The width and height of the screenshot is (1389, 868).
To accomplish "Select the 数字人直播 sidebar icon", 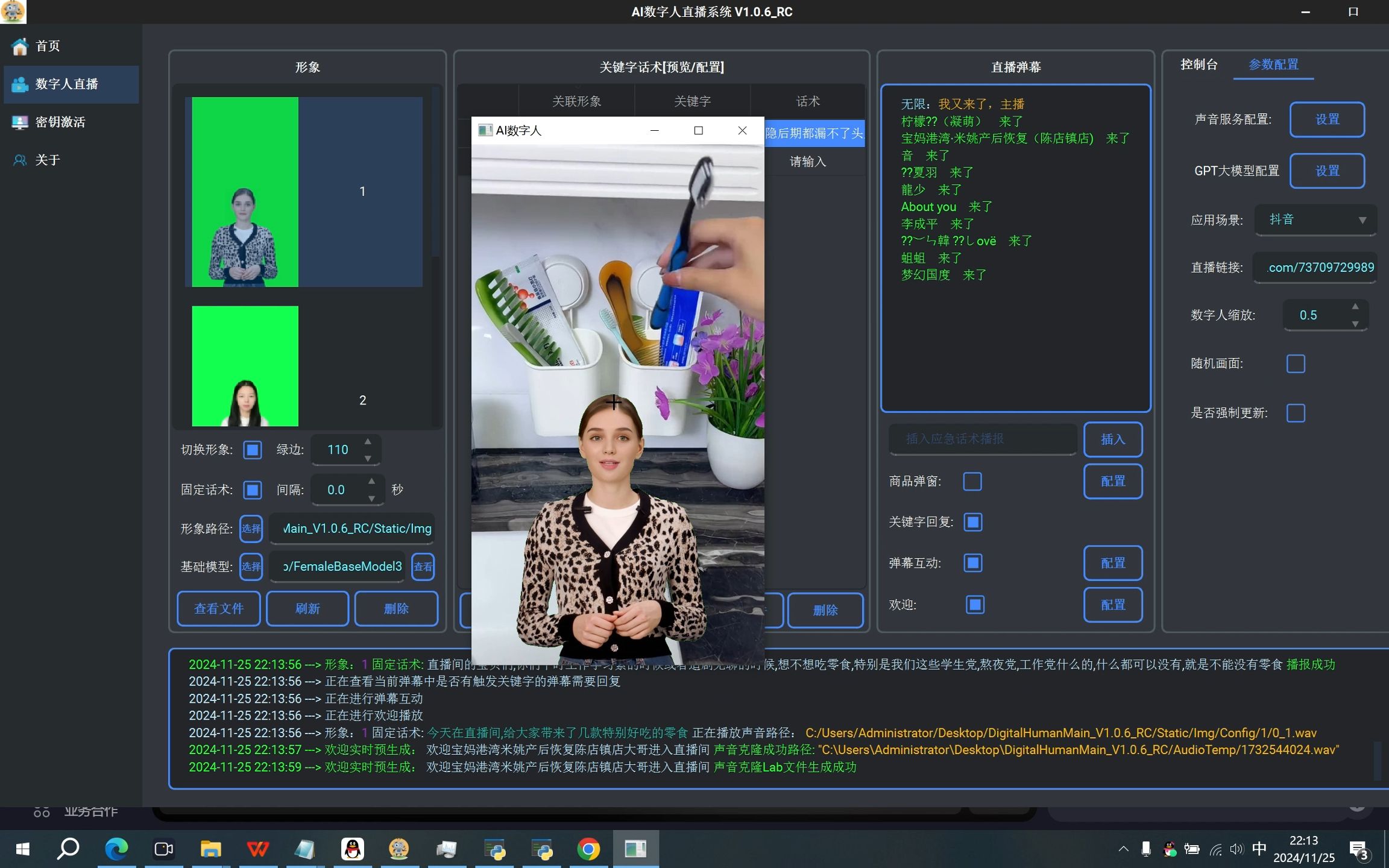I will (20, 84).
